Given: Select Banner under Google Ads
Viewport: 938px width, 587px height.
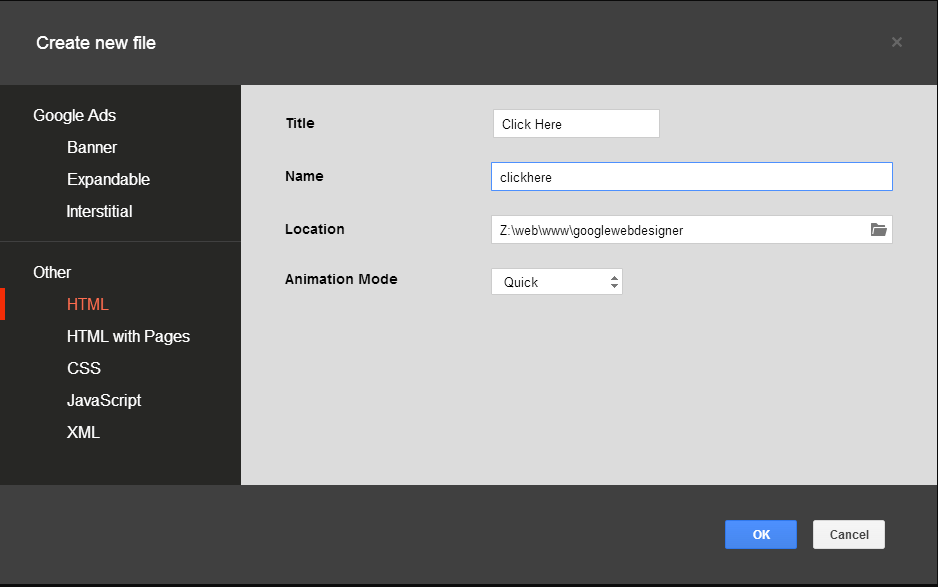Looking at the screenshot, I should [92, 147].
